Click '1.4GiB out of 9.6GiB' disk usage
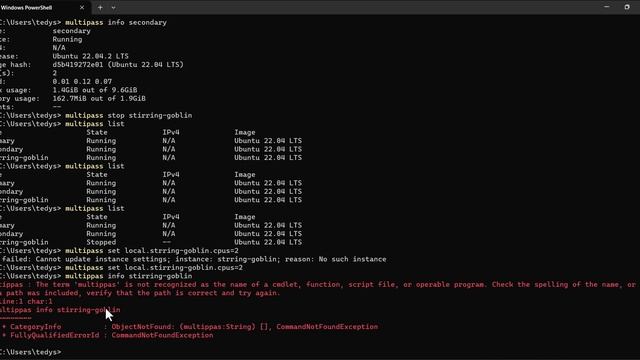This screenshot has height=360, width=640. pos(95,90)
